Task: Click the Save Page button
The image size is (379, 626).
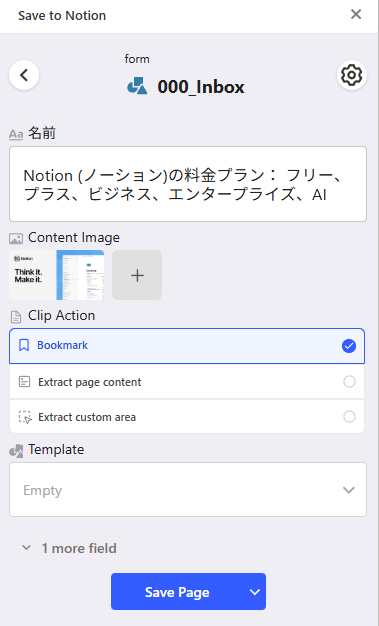Action: click(x=177, y=592)
